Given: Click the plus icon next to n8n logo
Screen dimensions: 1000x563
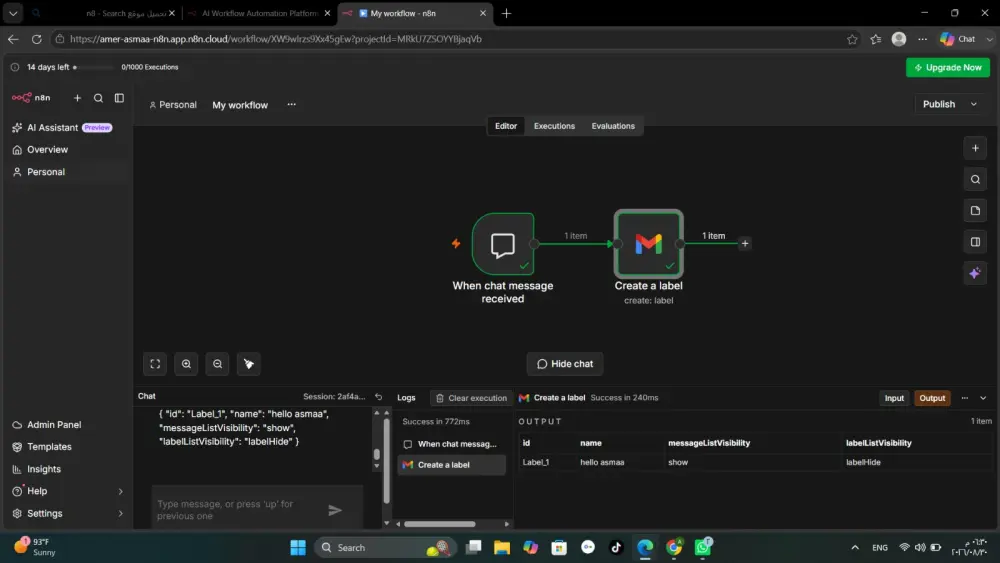Looking at the screenshot, I should pyautogui.click(x=77, y=98).
